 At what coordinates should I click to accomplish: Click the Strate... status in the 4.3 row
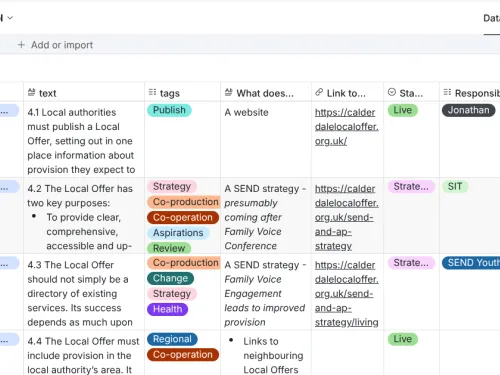click(411, 263)
